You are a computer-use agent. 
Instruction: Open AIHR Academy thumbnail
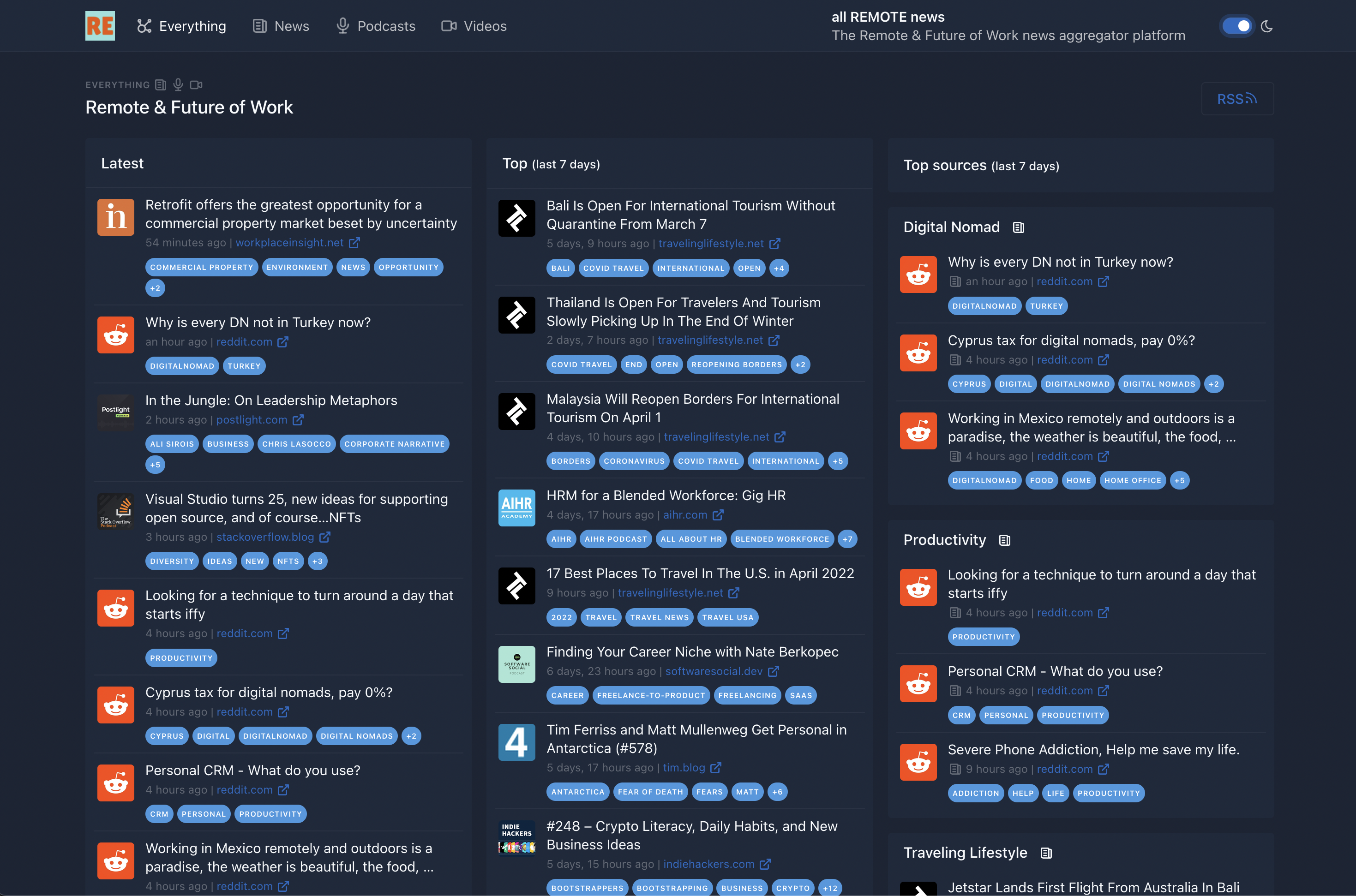(517, 508)
